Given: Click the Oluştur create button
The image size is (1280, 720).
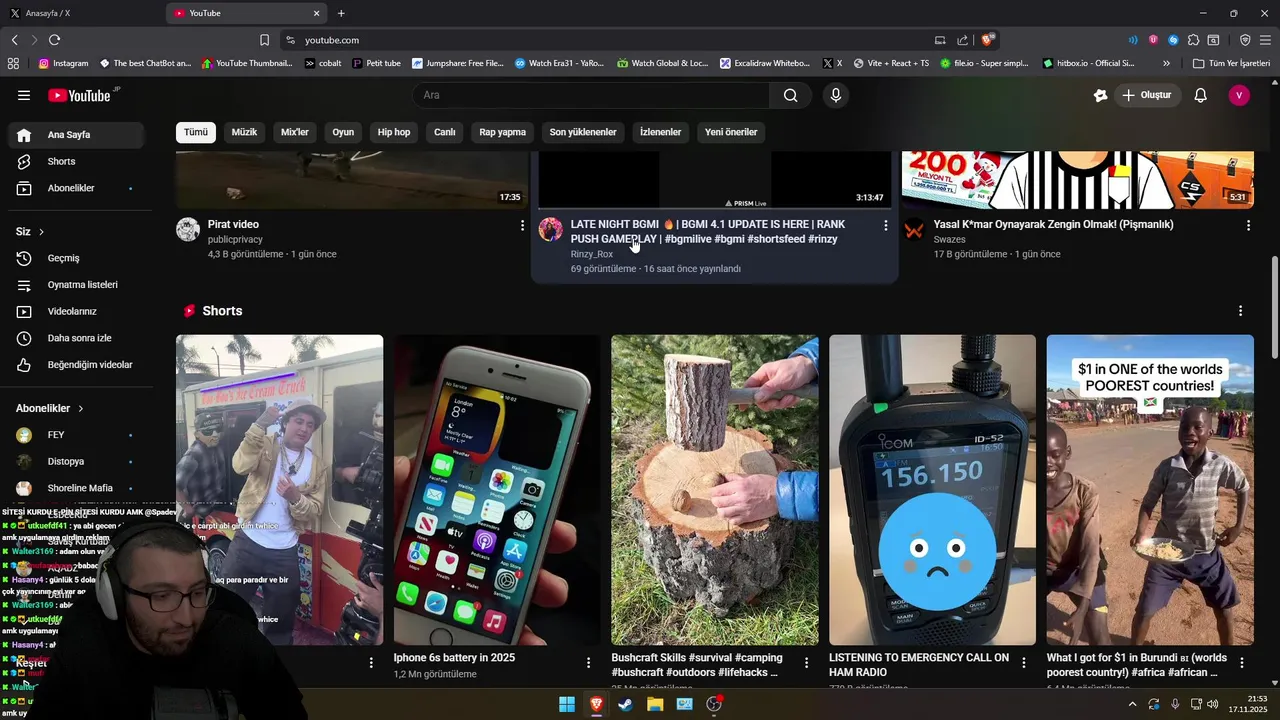Looking at the screenshot, I should click(x=1147, y=95).
